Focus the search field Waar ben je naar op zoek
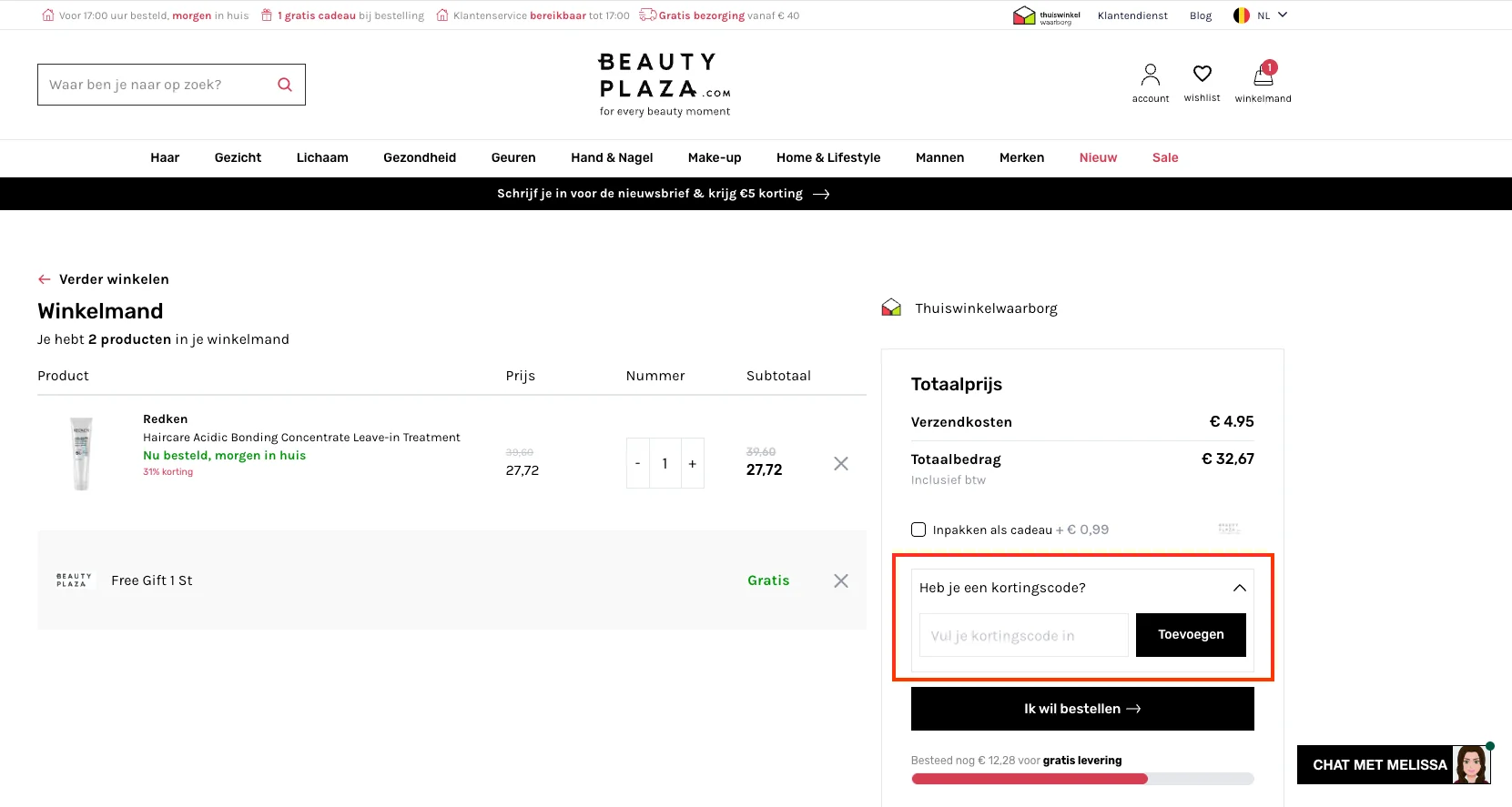The width and height of the screenshot is (1512, 807). coord(171,85)
